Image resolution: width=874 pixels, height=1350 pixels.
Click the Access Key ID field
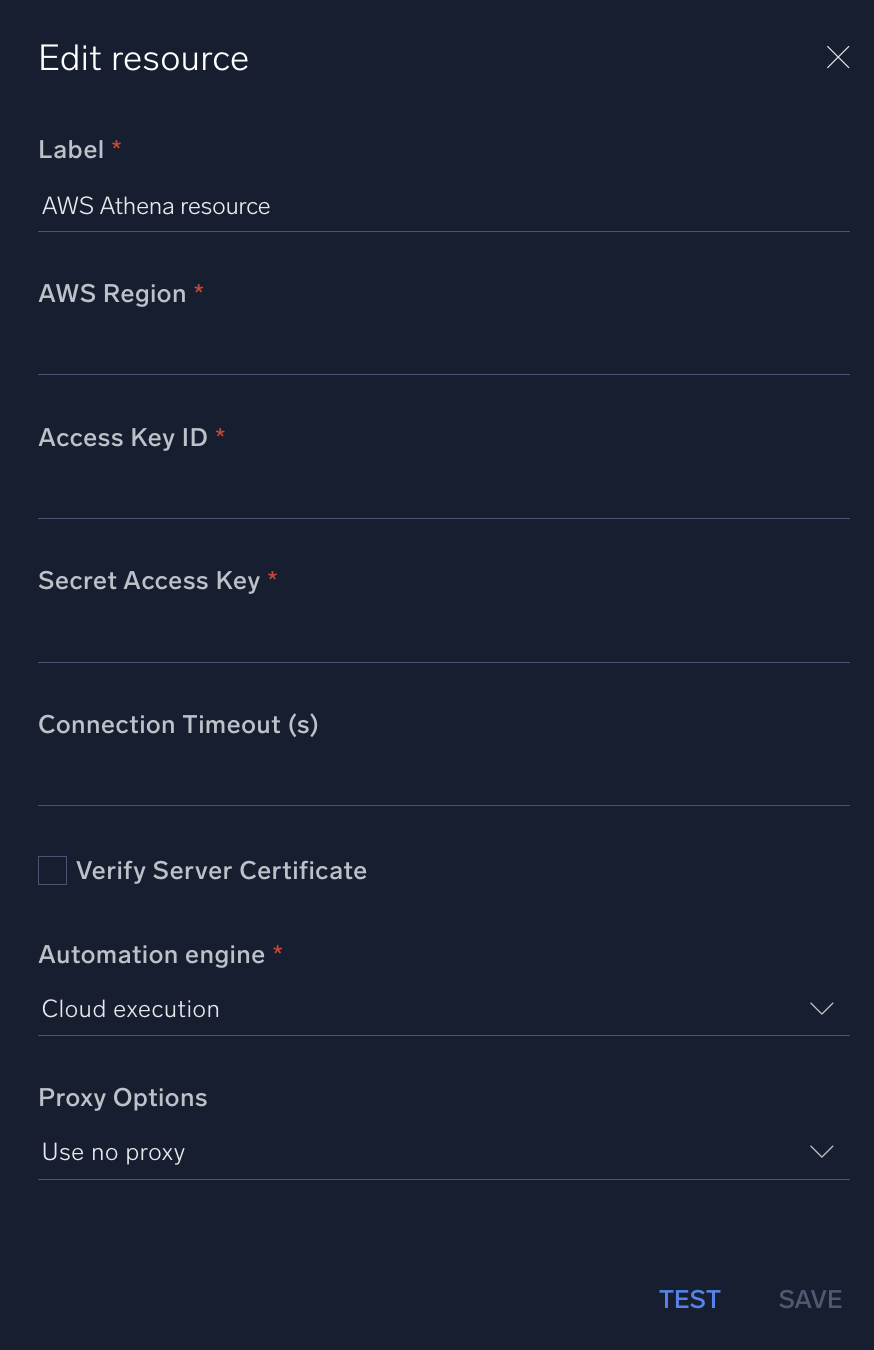point(444,494)
